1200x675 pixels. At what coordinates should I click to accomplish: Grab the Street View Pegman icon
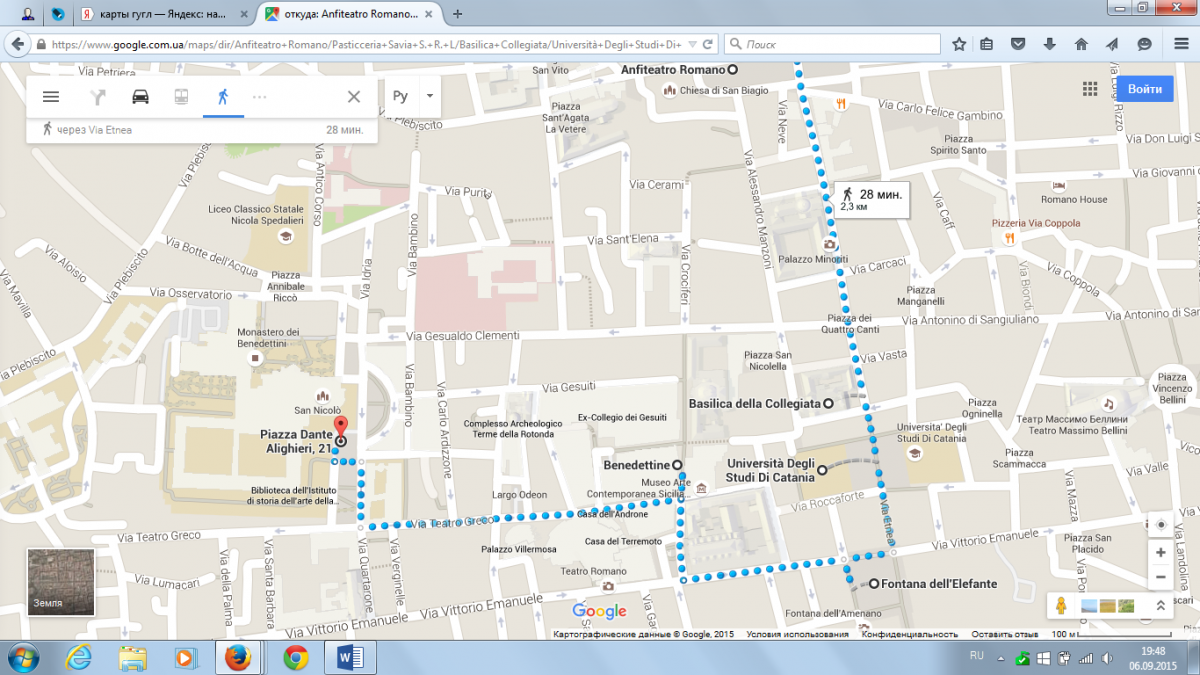point(1063,605)
